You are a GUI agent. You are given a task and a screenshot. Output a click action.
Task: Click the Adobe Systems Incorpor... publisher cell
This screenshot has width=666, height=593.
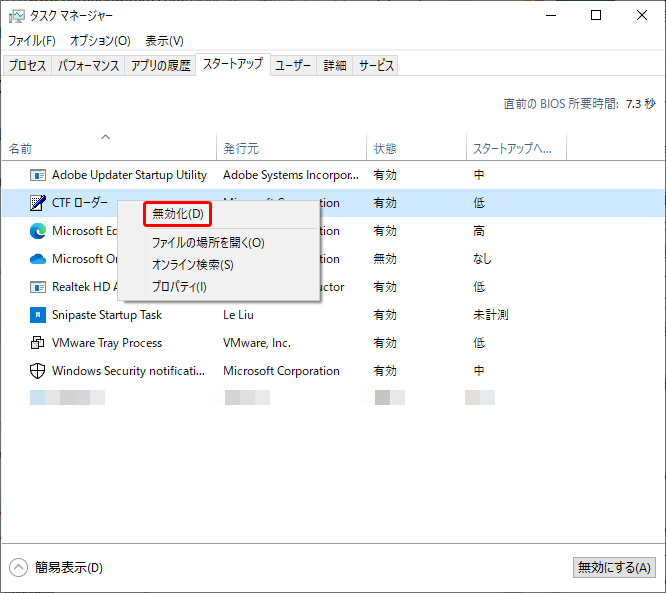click(291, 175)
